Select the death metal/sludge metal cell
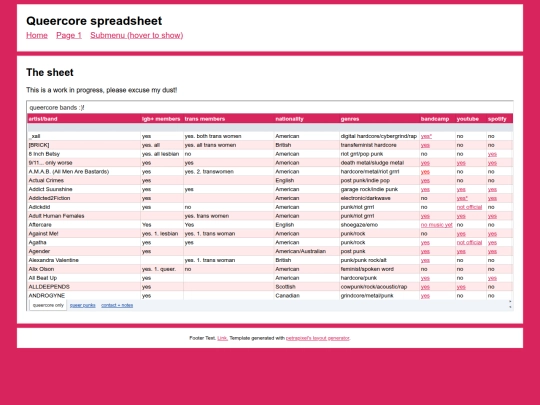 click(x=379, y=163)
